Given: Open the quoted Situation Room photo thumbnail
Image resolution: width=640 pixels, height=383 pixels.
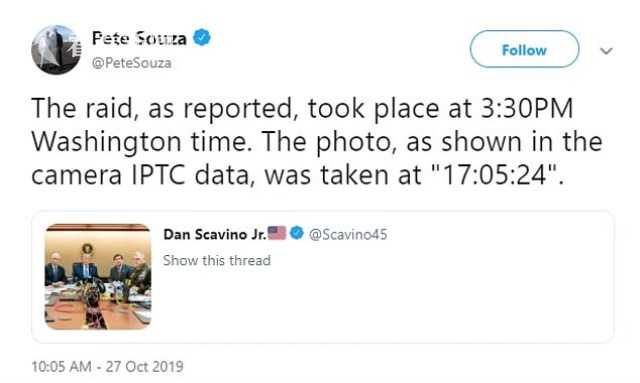Looking at the screenshot, I should [x=98, y=276].
